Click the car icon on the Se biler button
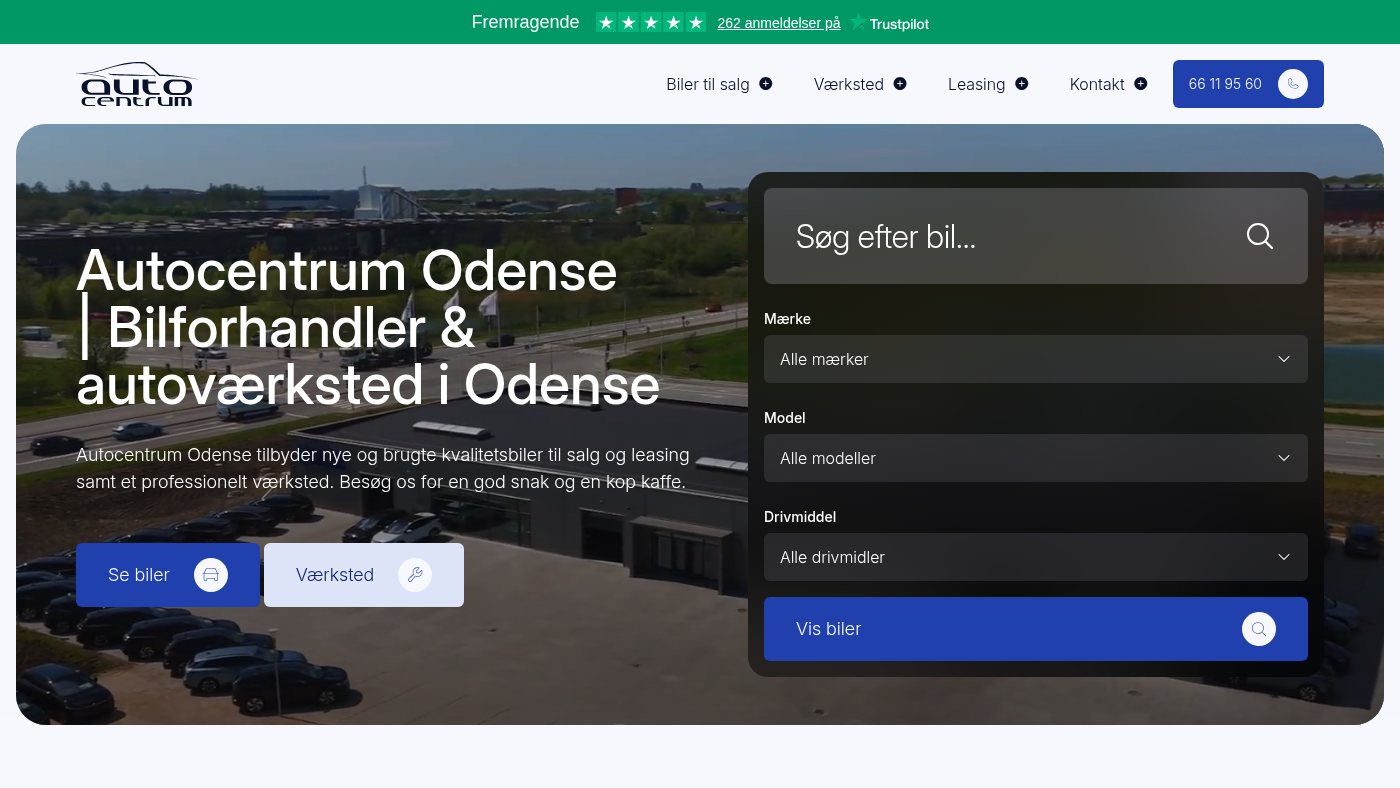The height and width of the screenshot is (788, 1400). (211, 575)
